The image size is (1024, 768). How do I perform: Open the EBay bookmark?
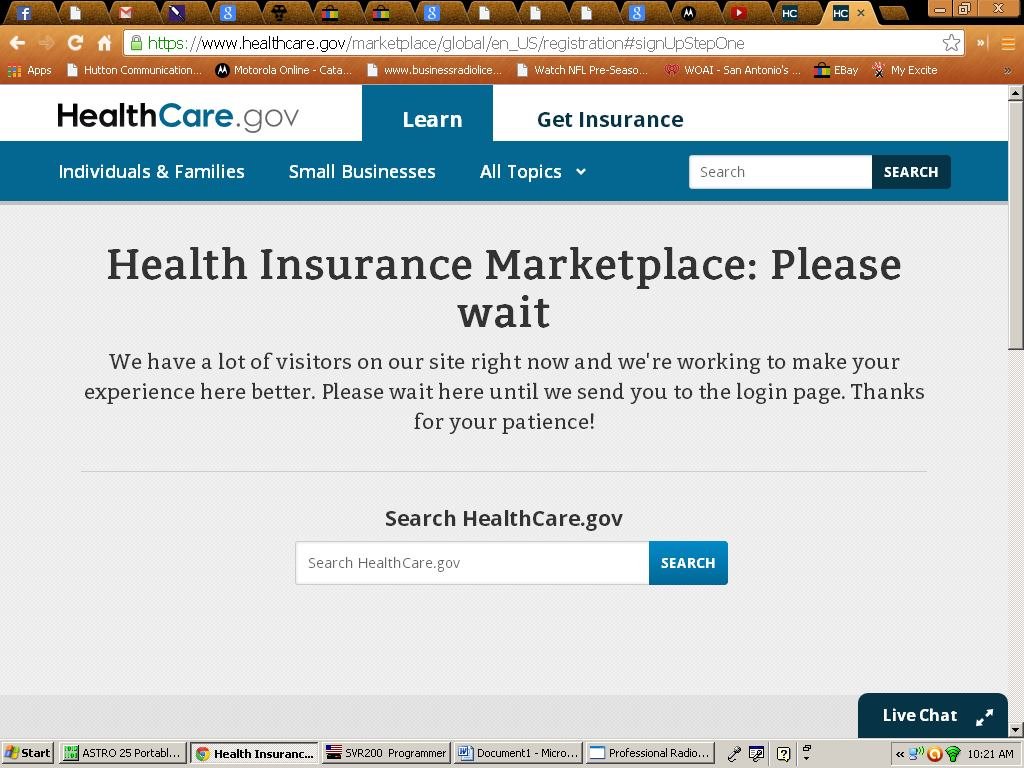click(836, 70)
